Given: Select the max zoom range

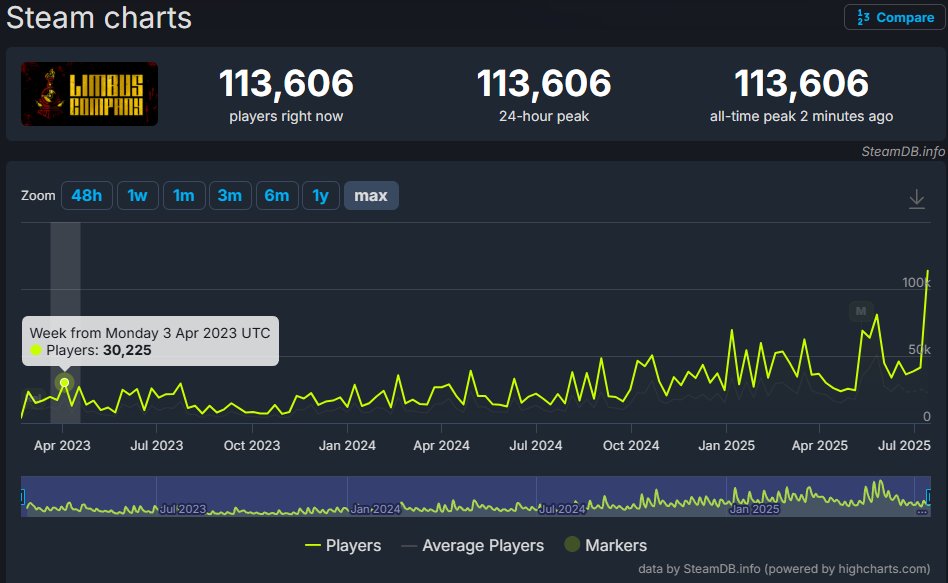Looking at the screenshot, I should point(371,195).
